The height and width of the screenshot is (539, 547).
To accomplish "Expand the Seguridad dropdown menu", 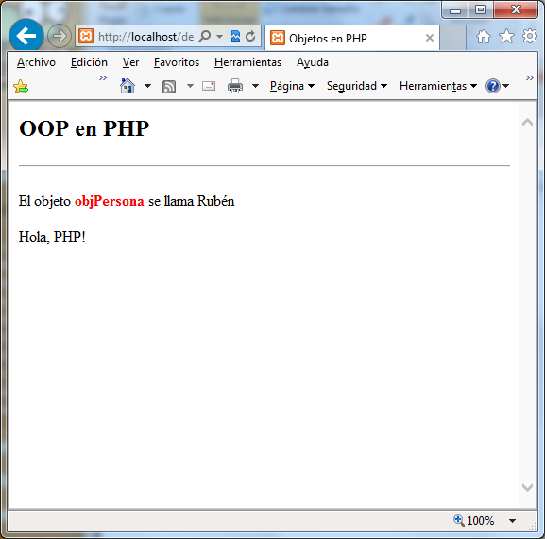I will pyautogui.click(x=357, y=86).
